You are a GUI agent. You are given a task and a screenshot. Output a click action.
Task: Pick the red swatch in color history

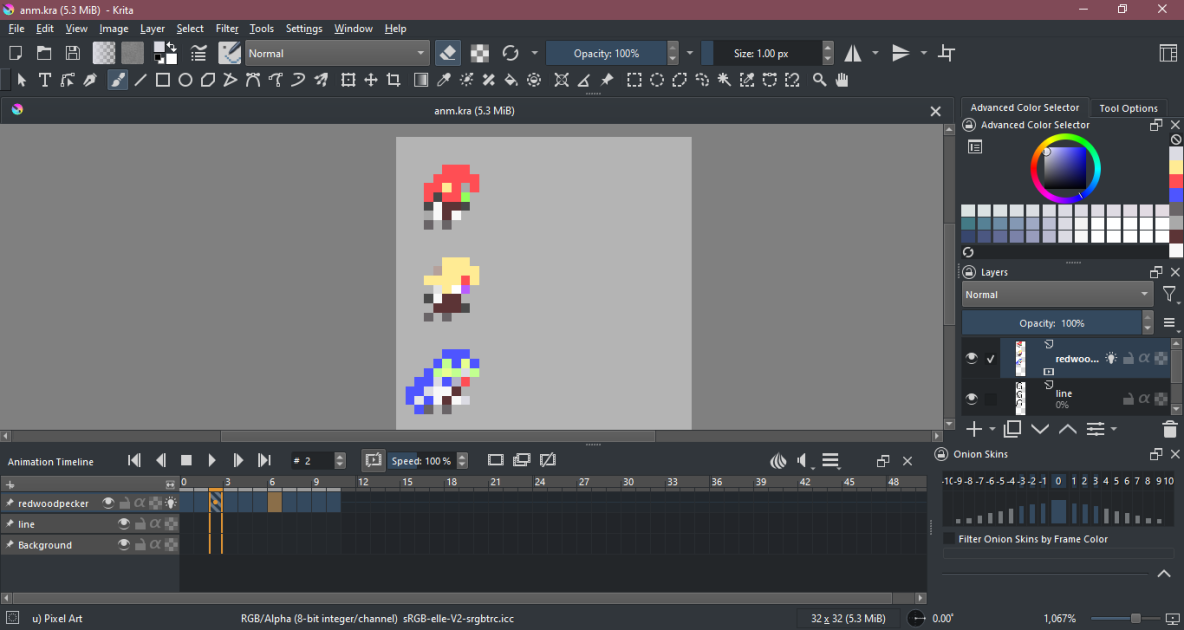tap(1176, 181)
